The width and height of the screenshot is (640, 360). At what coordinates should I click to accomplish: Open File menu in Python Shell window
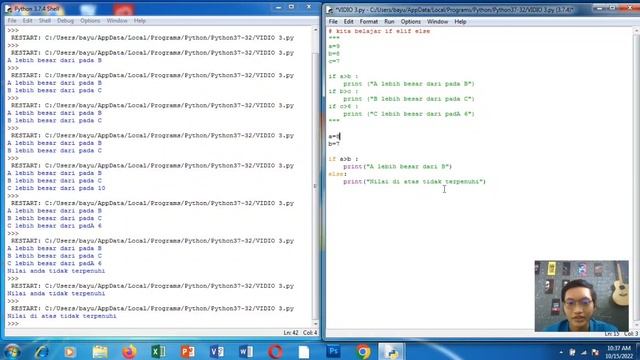point(12,20)
